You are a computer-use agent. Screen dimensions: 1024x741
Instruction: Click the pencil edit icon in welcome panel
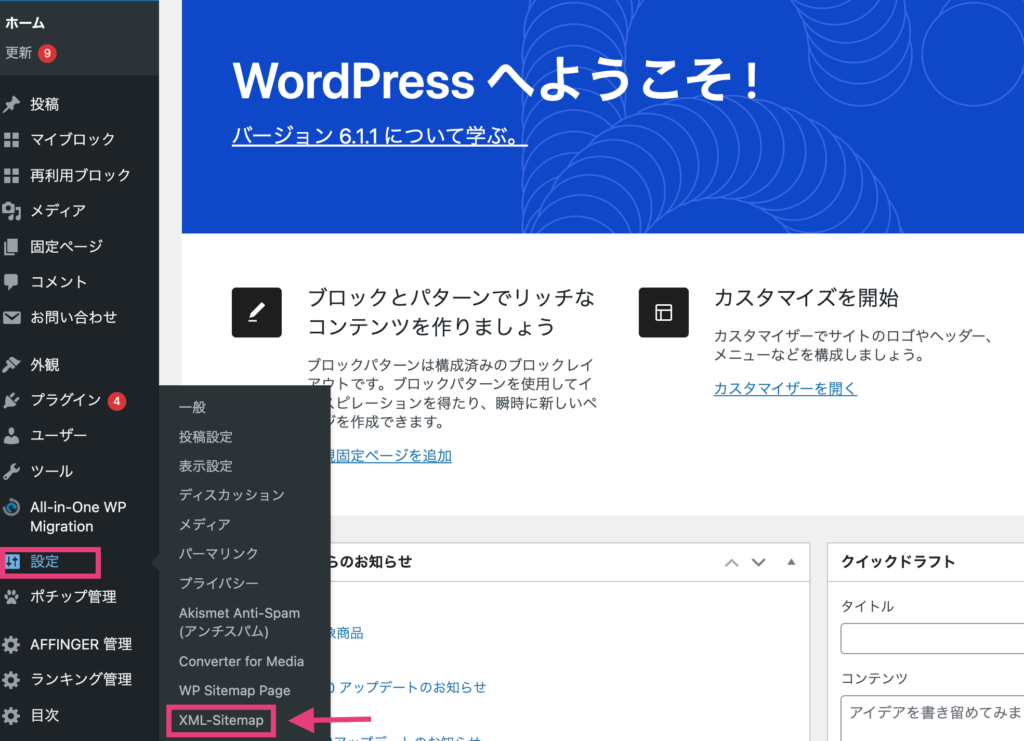click(x=257, y=312)
